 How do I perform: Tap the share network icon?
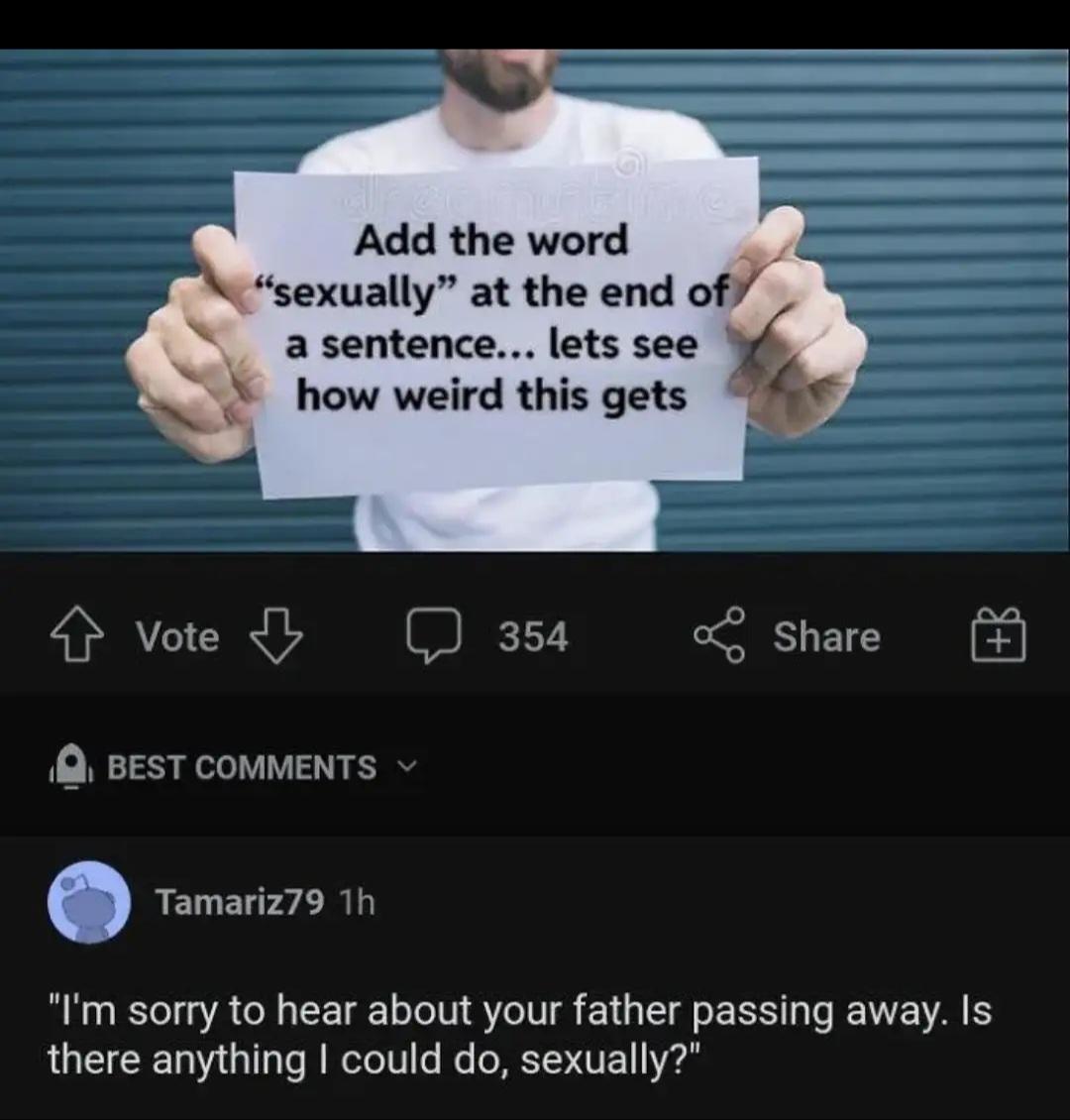[x=719, y=635]
